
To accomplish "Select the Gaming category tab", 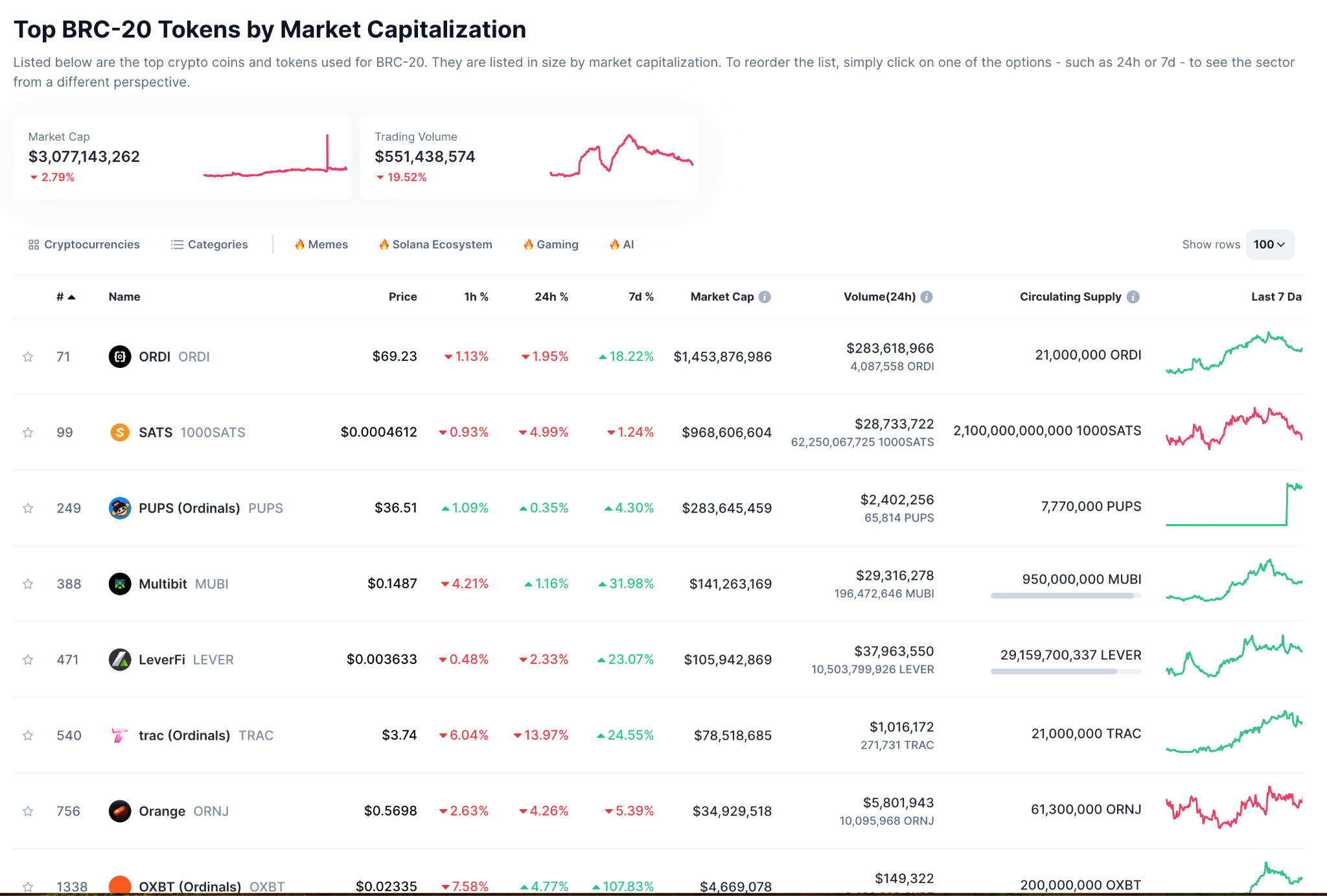I will 551,244.
